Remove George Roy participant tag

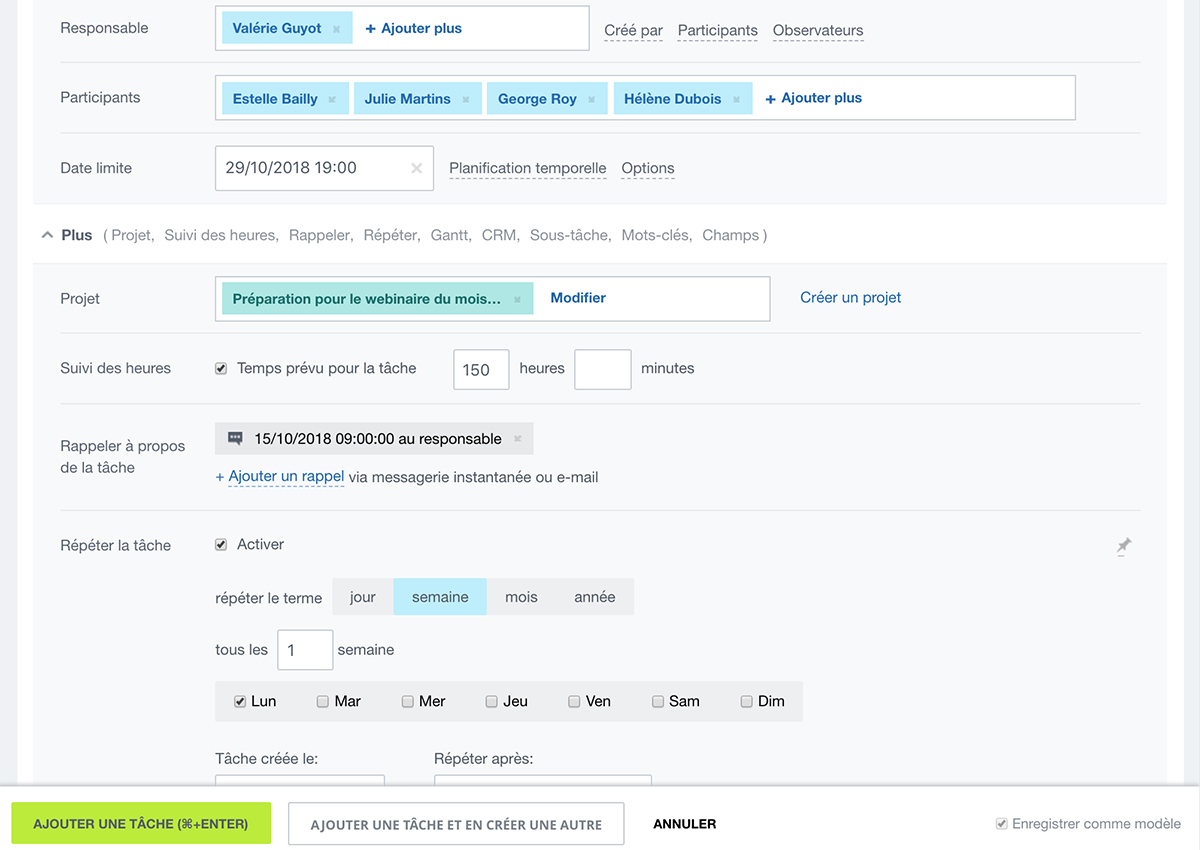pos(591,99)
